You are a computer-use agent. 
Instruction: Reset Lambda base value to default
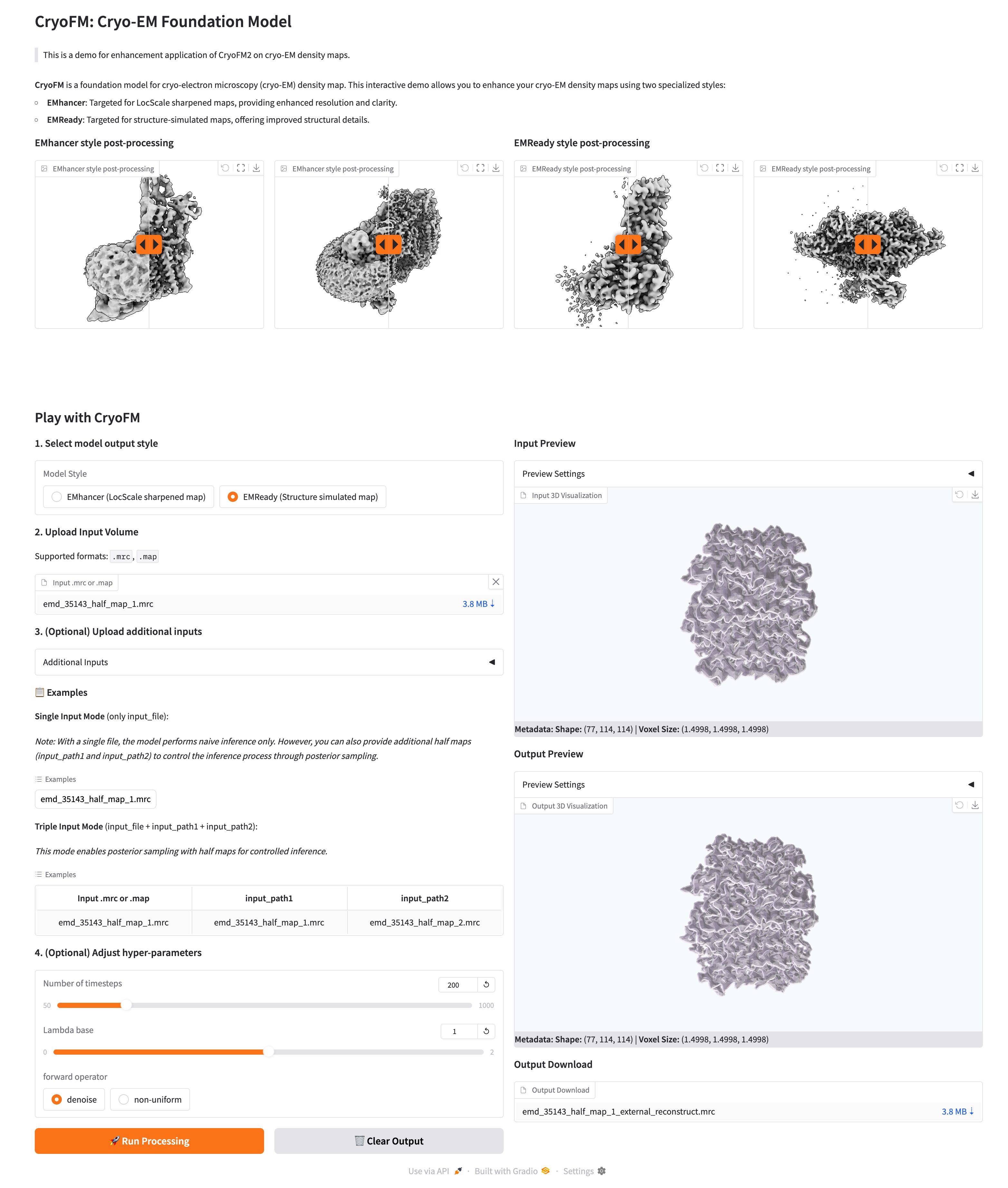(486, 1031)
